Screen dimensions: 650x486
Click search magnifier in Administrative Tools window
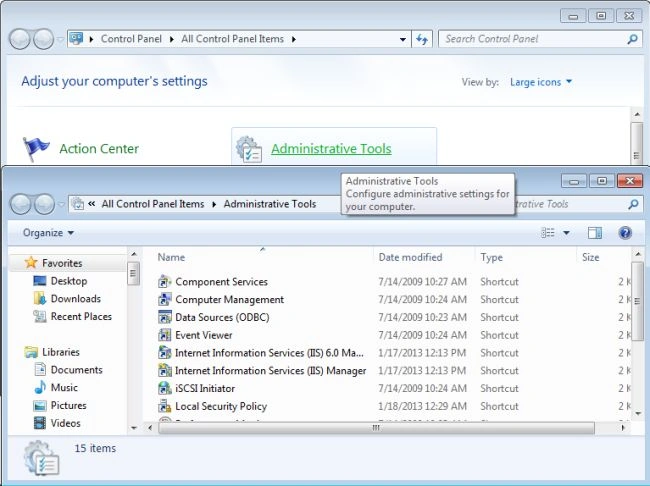pos(633,204)
